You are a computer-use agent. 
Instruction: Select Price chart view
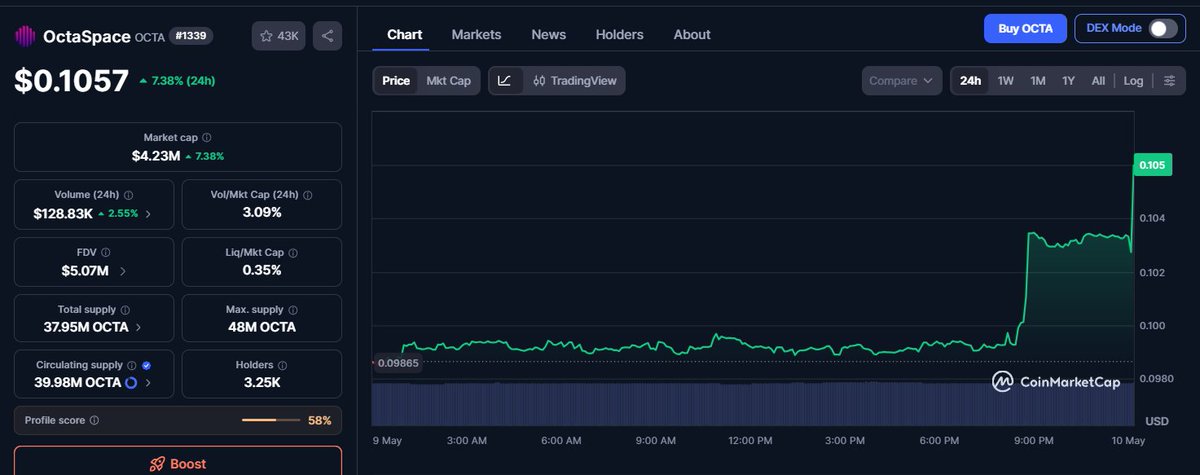pyautogui.click(x=396, y=81)
